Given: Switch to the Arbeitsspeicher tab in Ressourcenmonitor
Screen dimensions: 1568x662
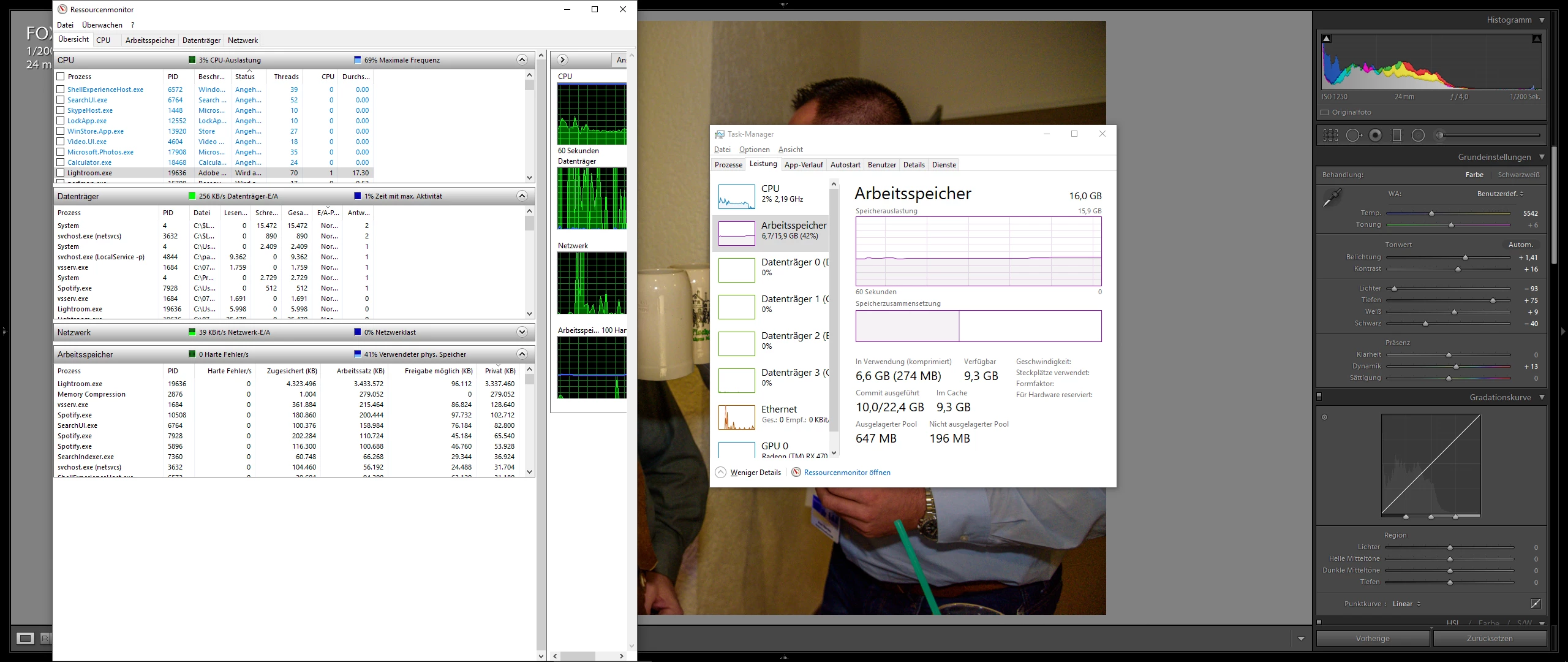Looking at the screenshot, I should 150,40.
